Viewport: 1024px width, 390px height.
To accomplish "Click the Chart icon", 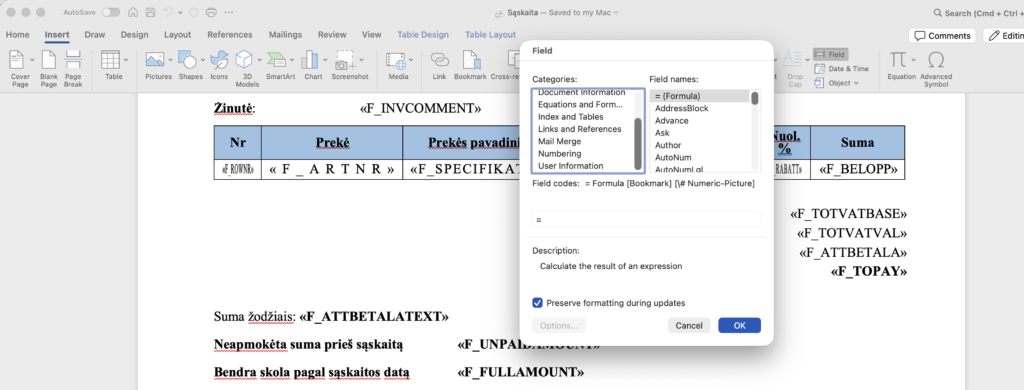I will coord(310,60).
